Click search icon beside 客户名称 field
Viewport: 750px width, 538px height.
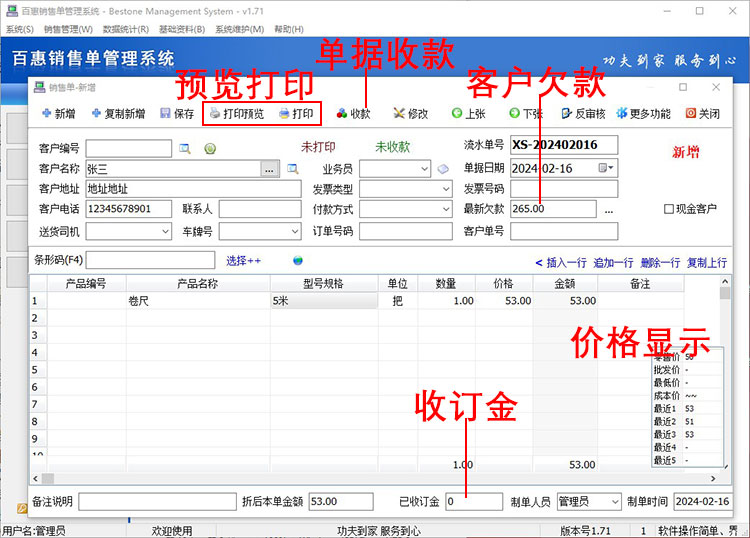[293, 168]
